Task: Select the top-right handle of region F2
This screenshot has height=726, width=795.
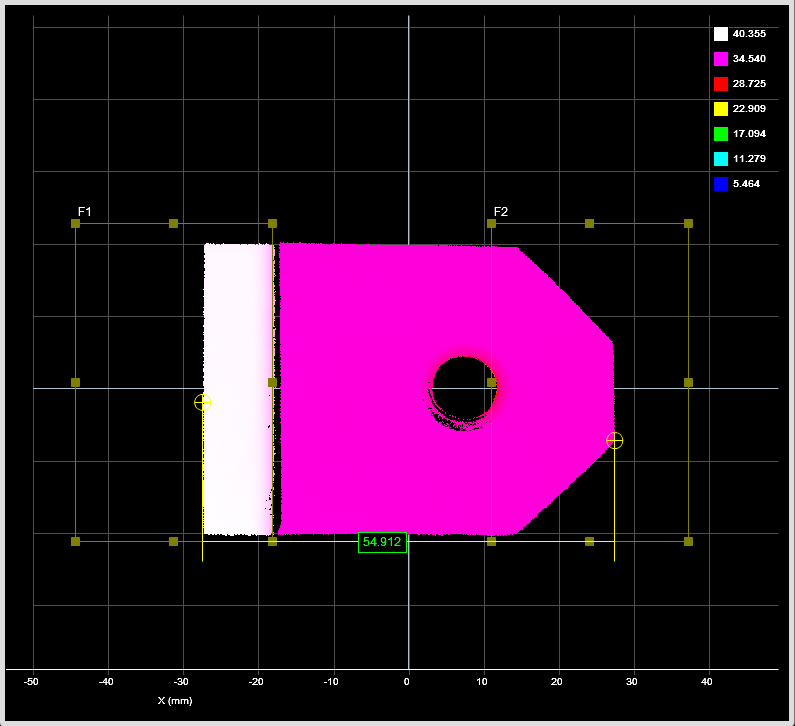Action: coord(689,224)
